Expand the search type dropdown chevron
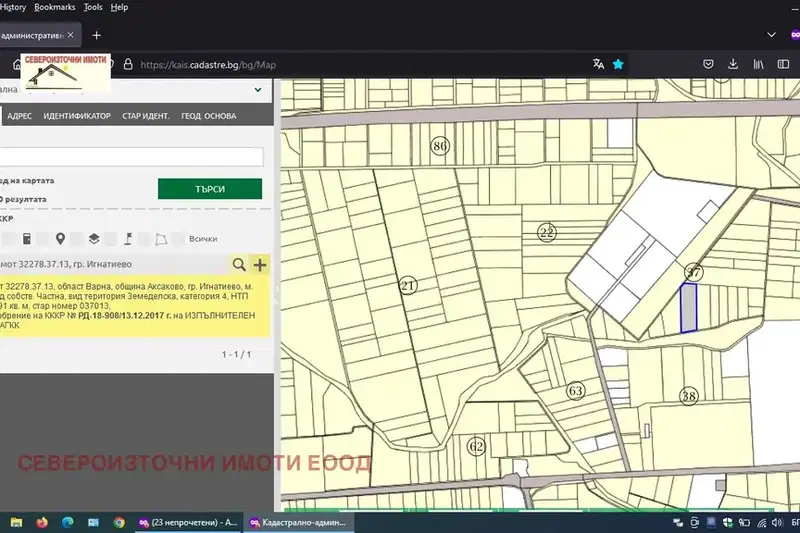800x533 pixels. (258, 90)
